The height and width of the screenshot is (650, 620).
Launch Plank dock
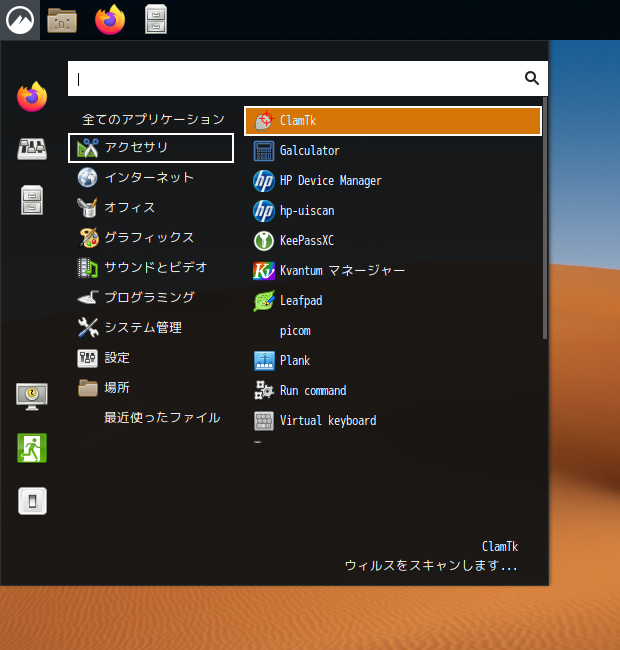(x=393, y=361)
